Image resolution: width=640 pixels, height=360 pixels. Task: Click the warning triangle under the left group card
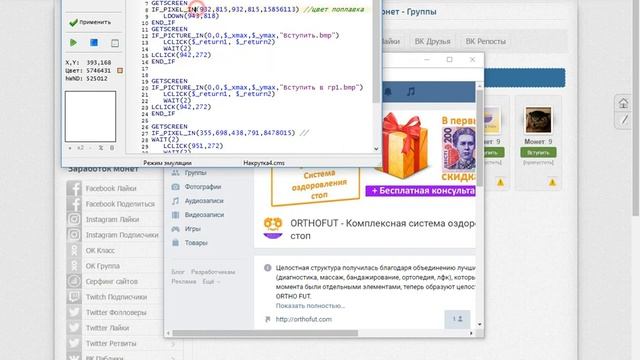point(500,182)
